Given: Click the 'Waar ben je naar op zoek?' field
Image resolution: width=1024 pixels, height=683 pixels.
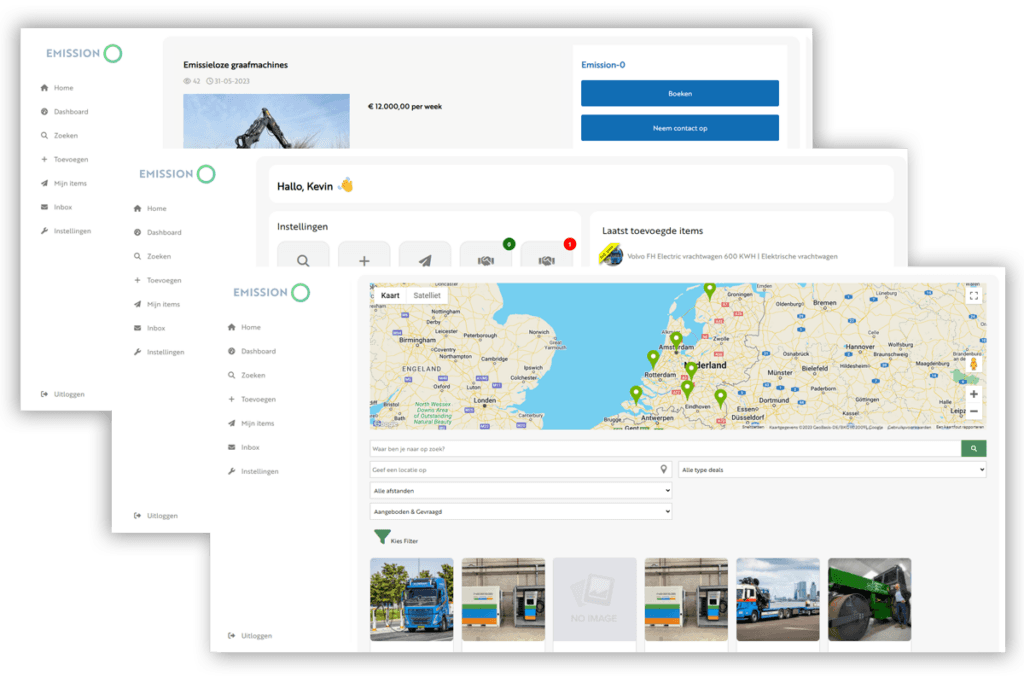Looking at the screenshot, I should 665,449.
